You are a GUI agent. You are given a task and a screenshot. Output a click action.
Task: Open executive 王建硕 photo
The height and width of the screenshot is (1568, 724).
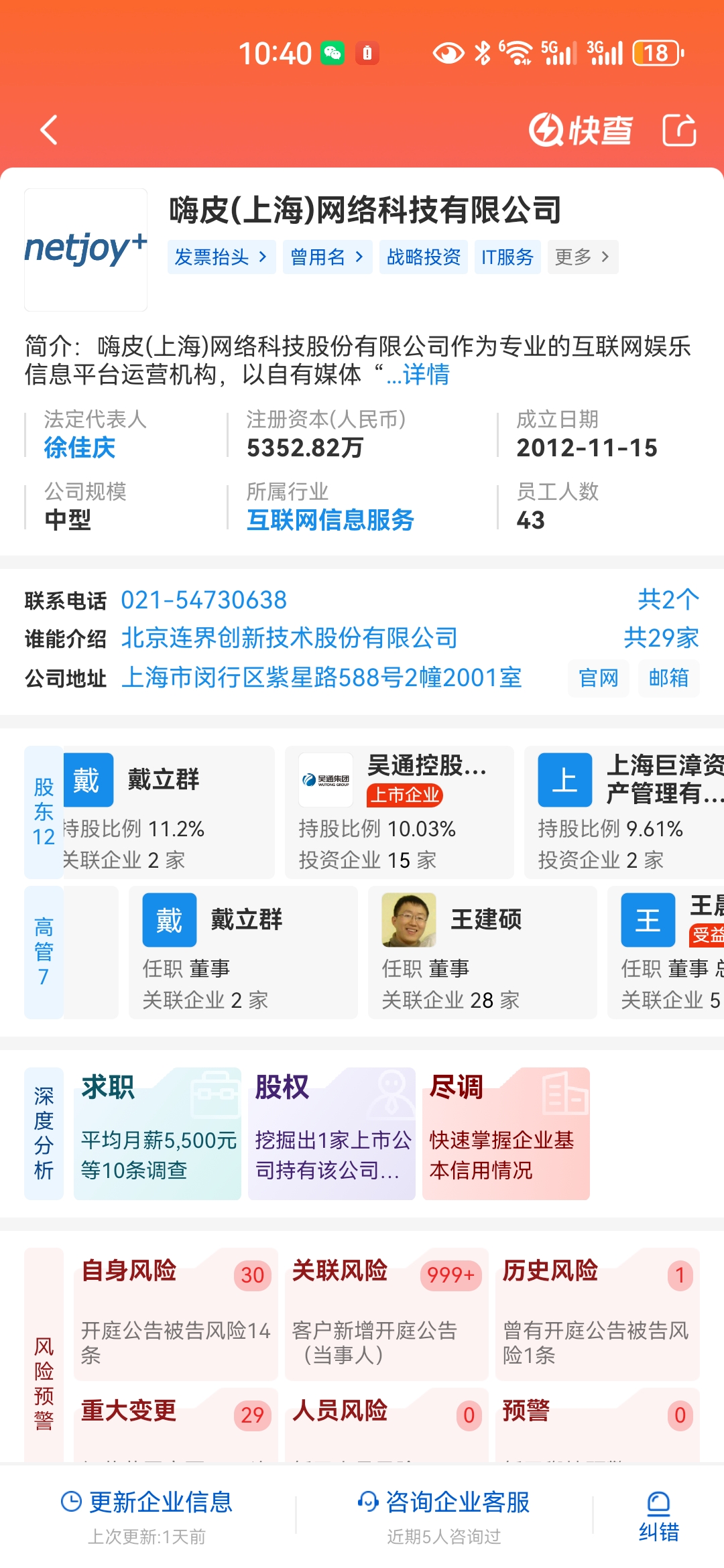click(409, 920)
